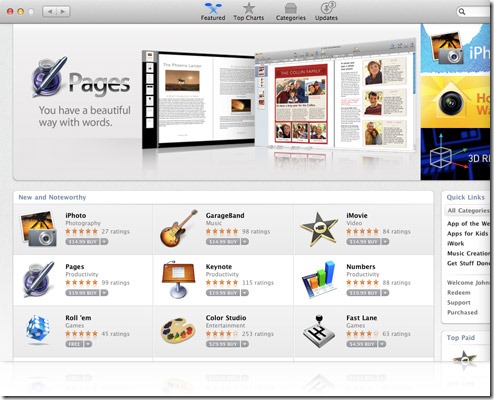Screen dimensions: 494x400
Task: Open the iPhoto side banner
Action: pos(455,50)
